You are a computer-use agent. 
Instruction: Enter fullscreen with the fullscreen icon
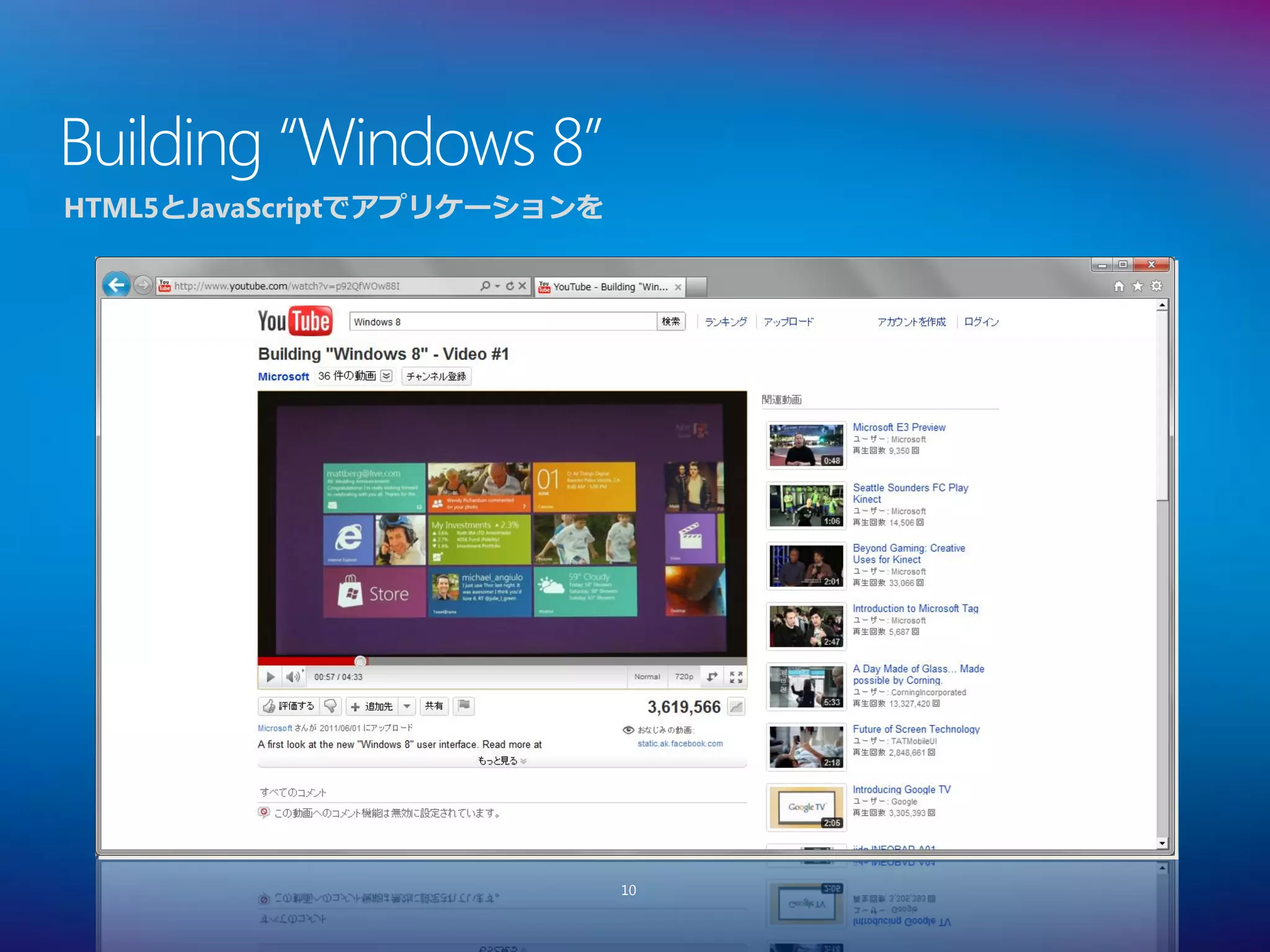point(736,677)
